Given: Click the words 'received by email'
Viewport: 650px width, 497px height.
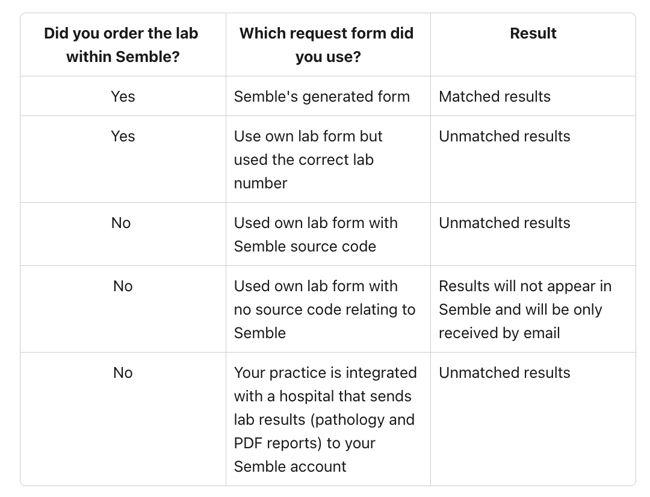Looking at the screenshot, I should (x=499, y=333).
